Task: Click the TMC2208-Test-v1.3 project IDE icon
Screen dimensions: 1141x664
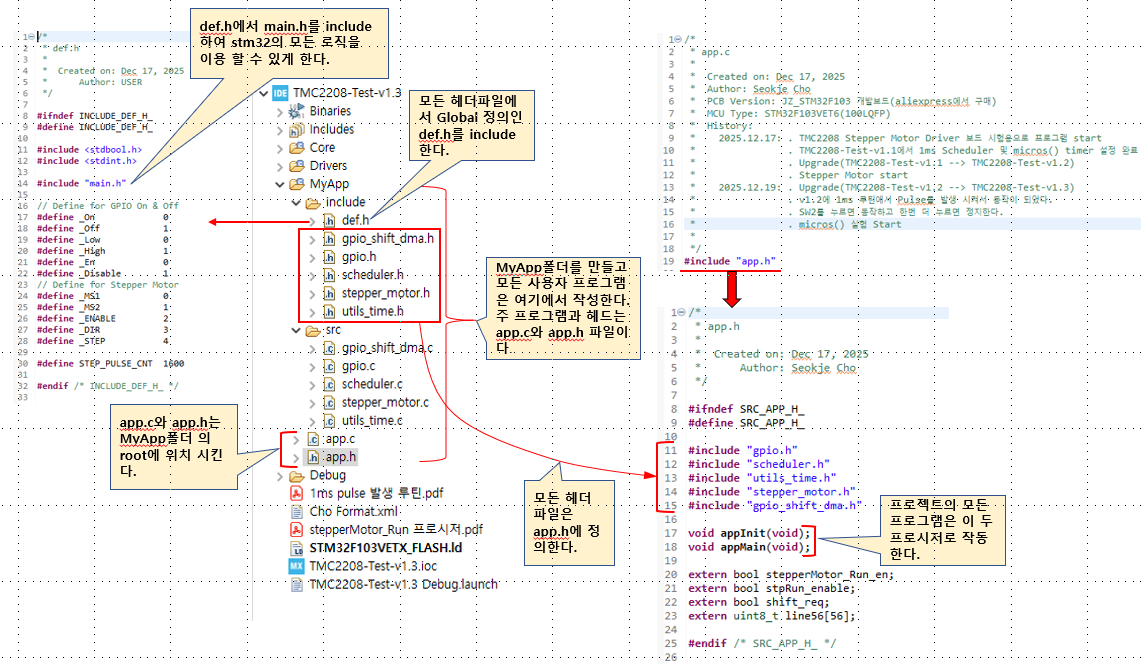Action: tap(280, 93)
